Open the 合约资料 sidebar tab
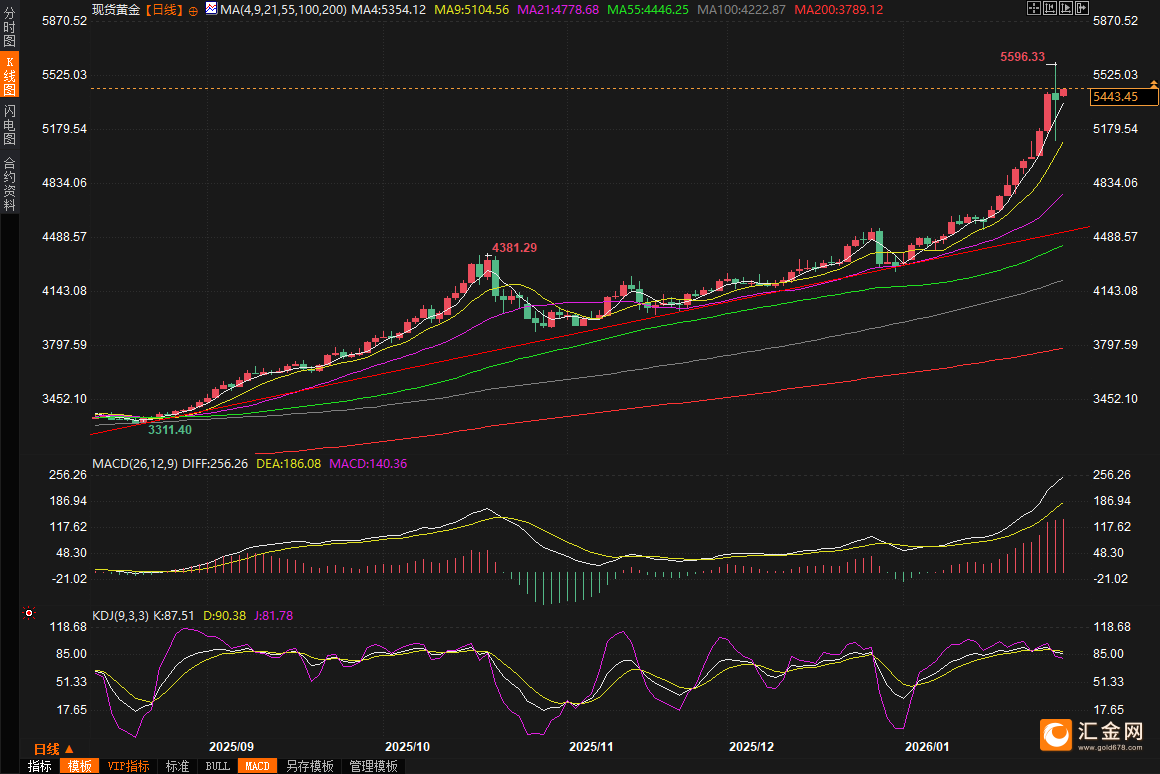The image size is (1160, 774). 9,183
